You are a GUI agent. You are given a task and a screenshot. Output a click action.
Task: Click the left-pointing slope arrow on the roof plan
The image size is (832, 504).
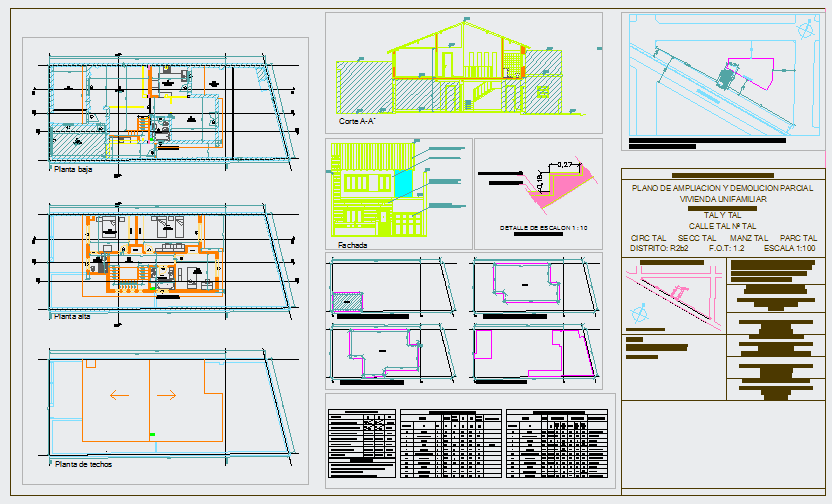tap(120, 395)
